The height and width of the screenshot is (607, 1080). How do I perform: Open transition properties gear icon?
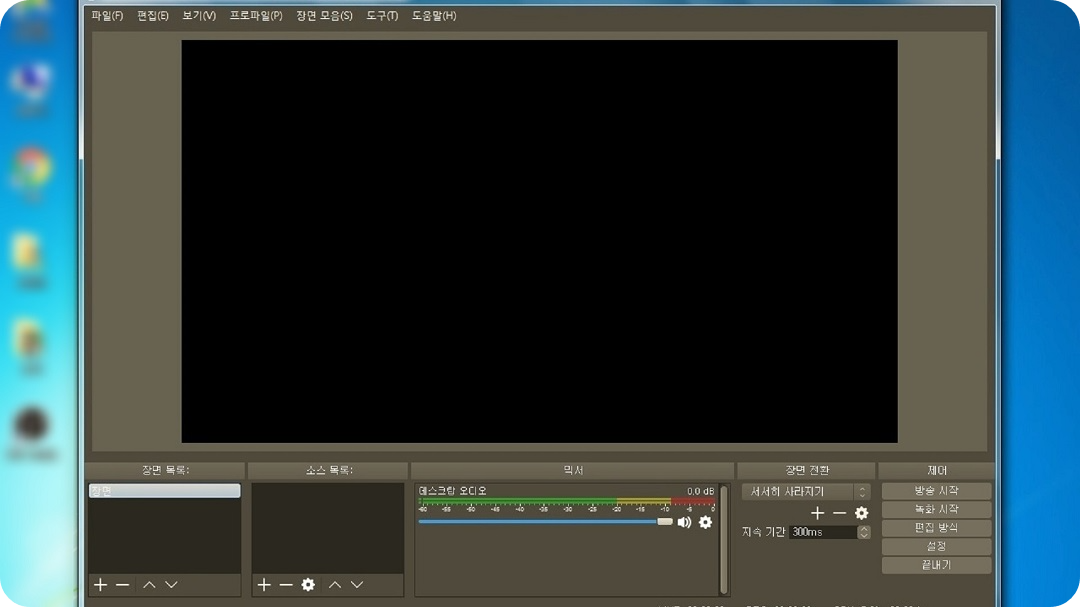pos(861,513)
